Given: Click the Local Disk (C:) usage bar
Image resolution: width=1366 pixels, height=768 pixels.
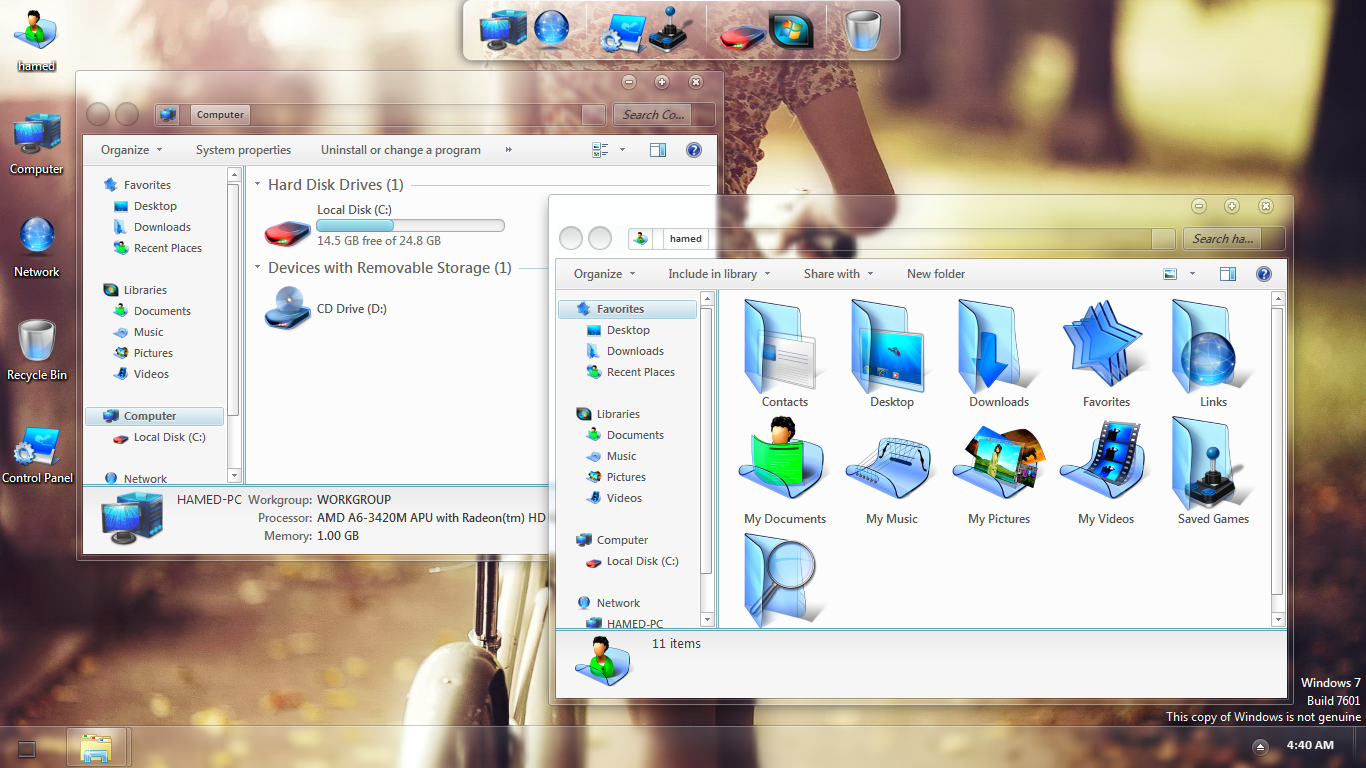Looking at the screenshot, I should coord(410,225).
